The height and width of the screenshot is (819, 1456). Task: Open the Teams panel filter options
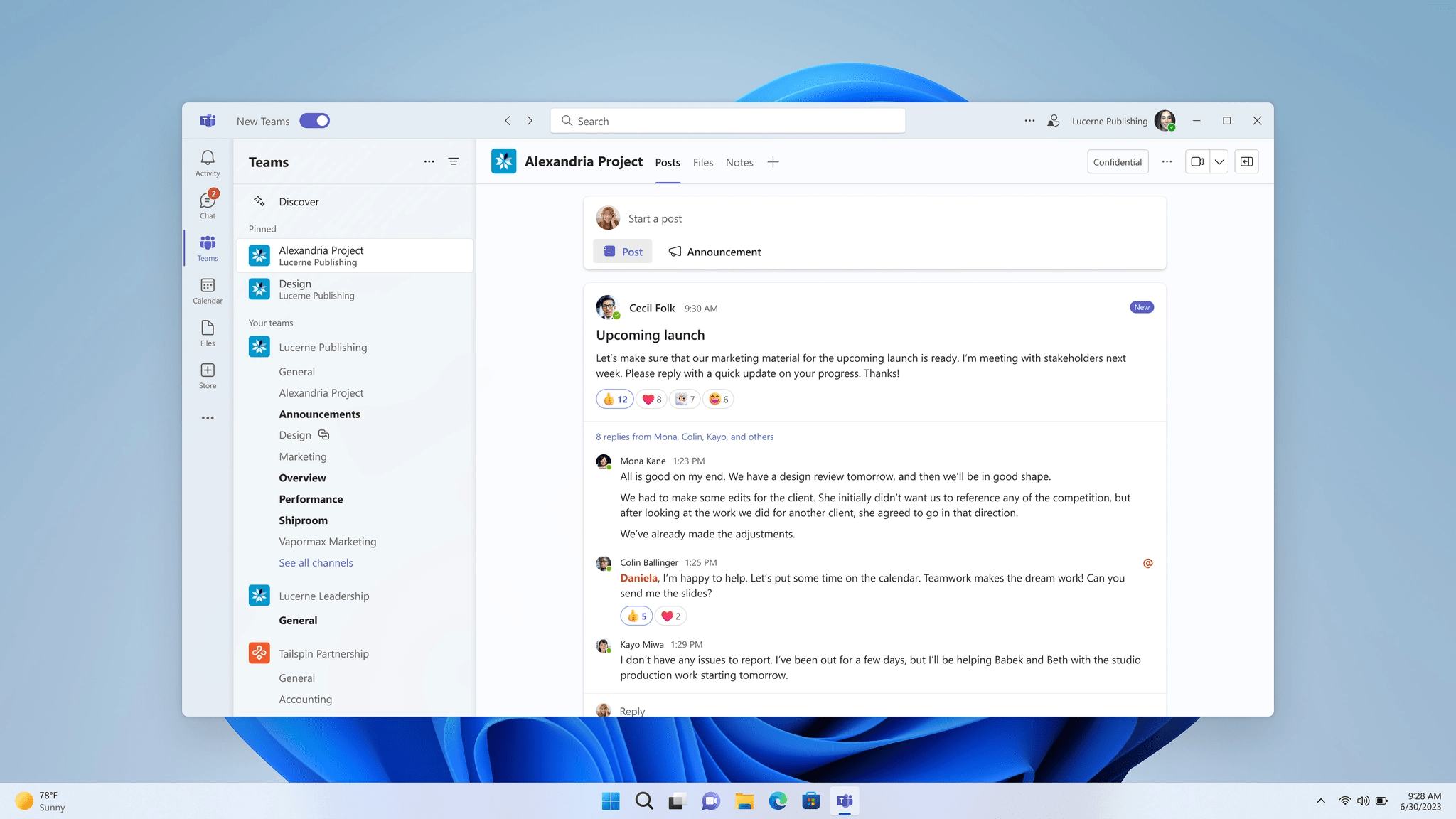click(453, 161)
